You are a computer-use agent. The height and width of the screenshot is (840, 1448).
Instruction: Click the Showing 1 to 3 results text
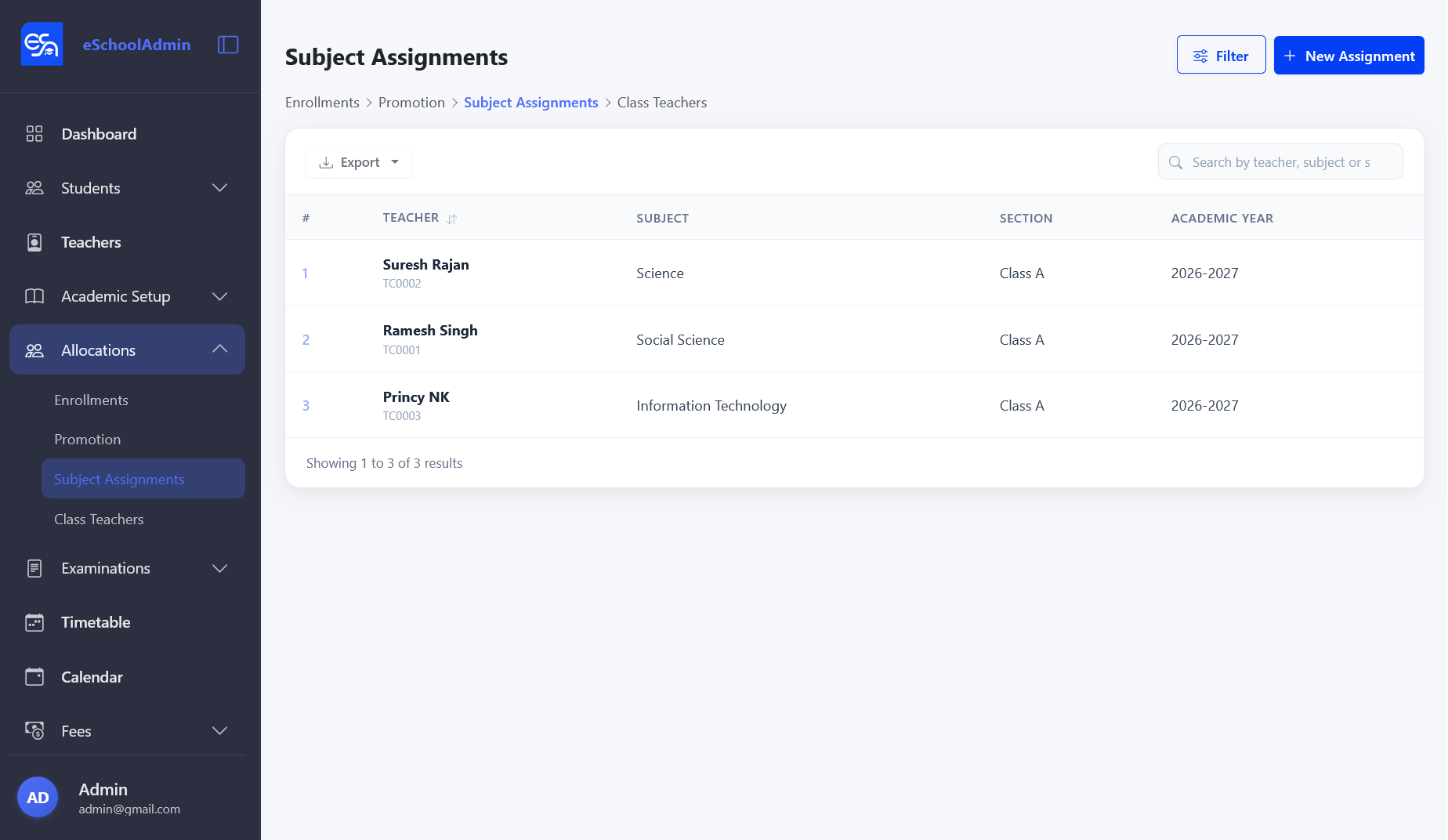[x=384, y=463]
